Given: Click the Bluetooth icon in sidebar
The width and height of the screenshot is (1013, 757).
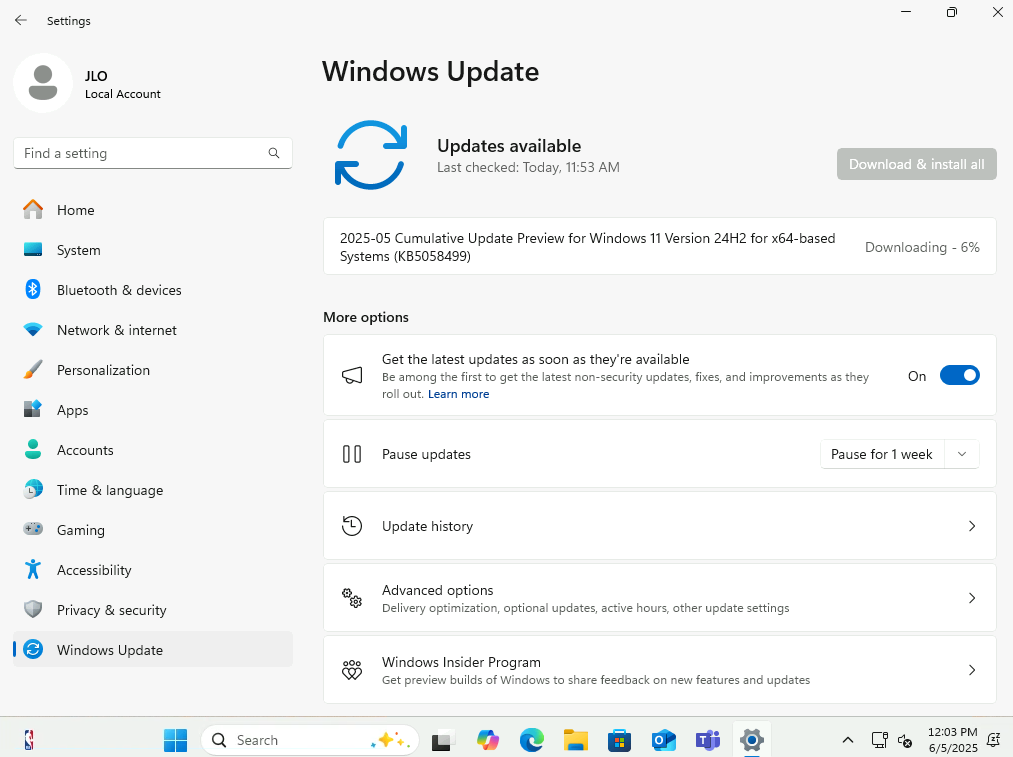Looking at the screenshot, I should (33, 289).
